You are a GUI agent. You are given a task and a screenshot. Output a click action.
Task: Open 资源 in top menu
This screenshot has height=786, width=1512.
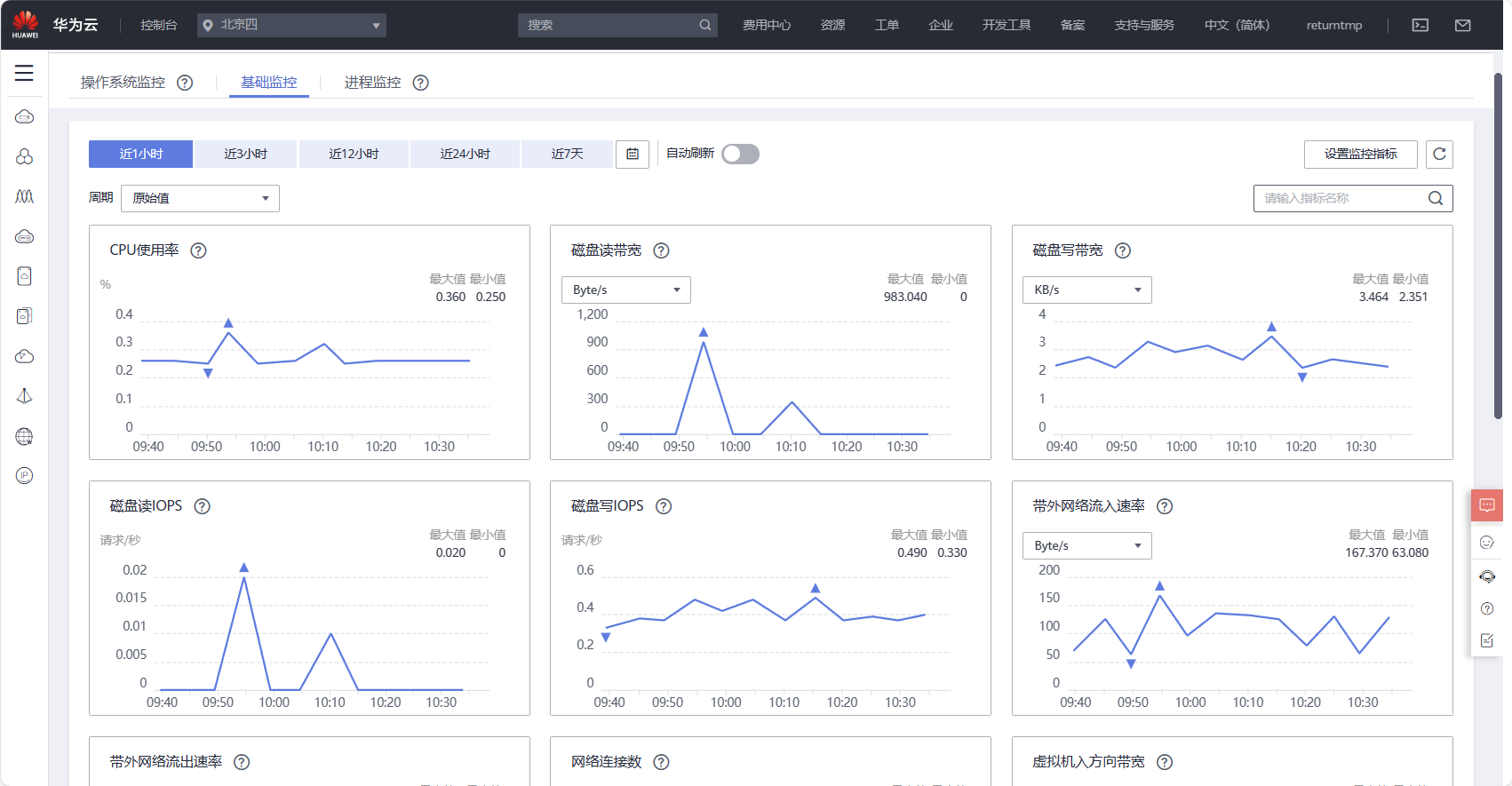coord(832,25)
